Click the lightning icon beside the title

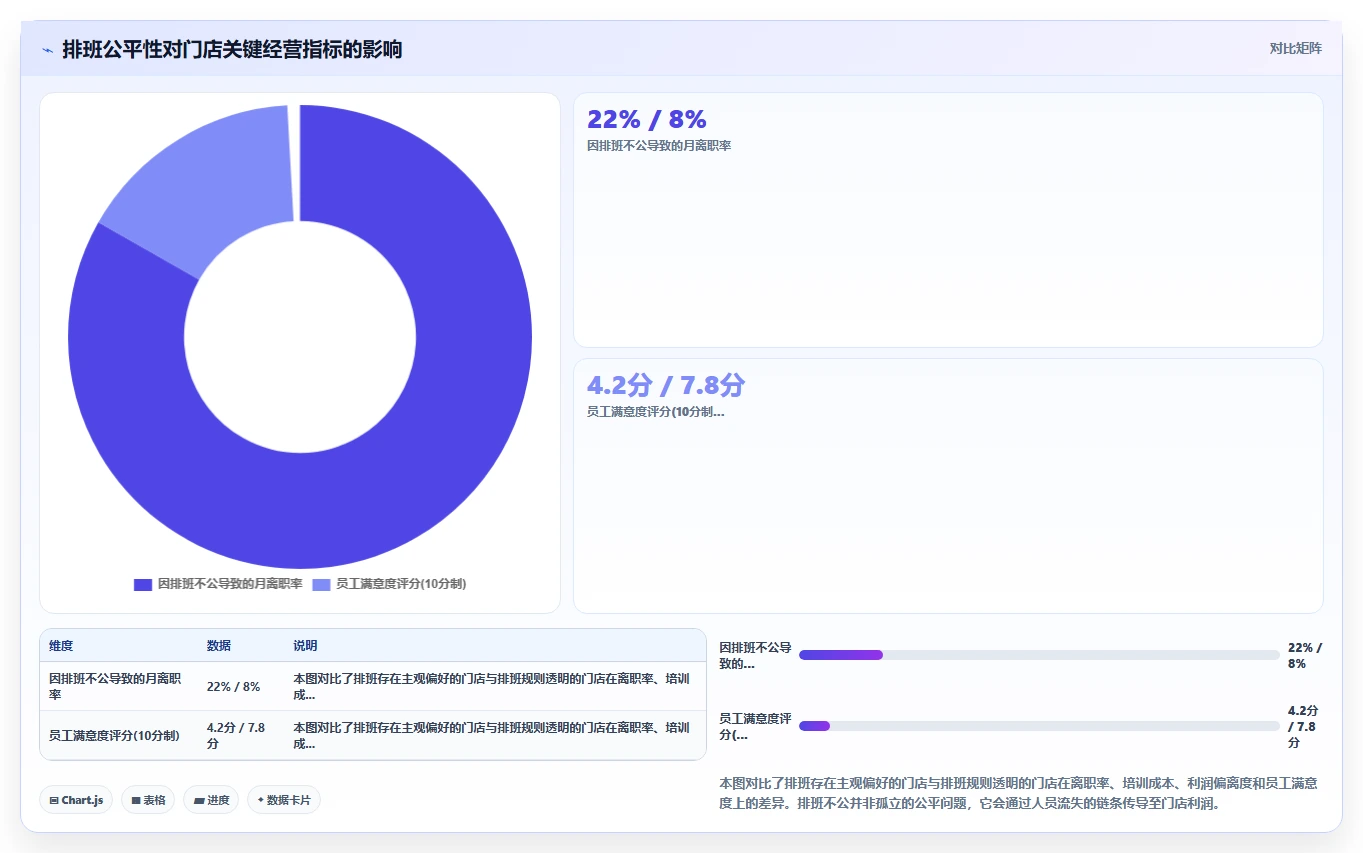click(47, 49)
